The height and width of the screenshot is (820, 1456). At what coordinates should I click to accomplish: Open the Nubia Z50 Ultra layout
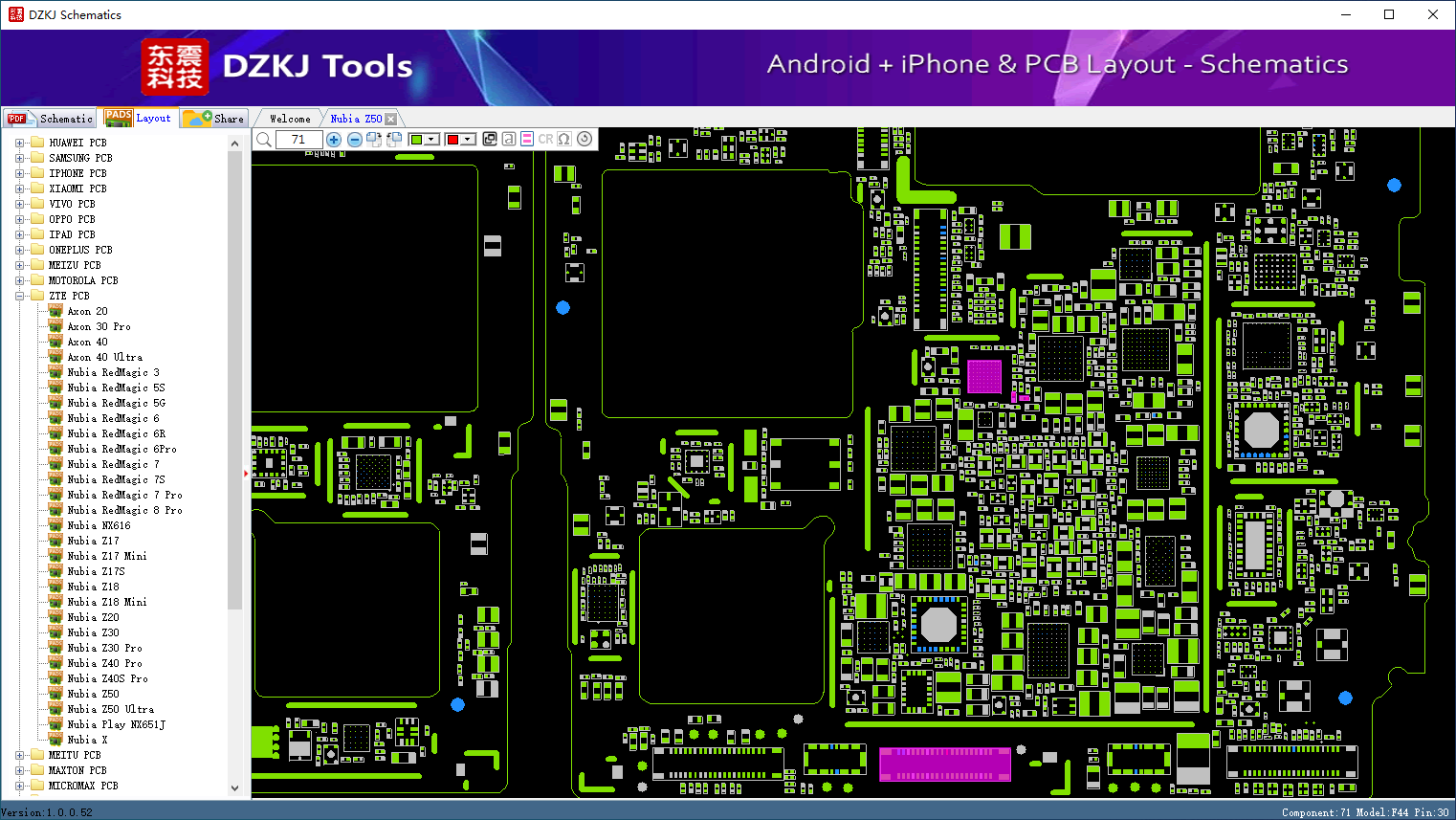coord(110,709)
